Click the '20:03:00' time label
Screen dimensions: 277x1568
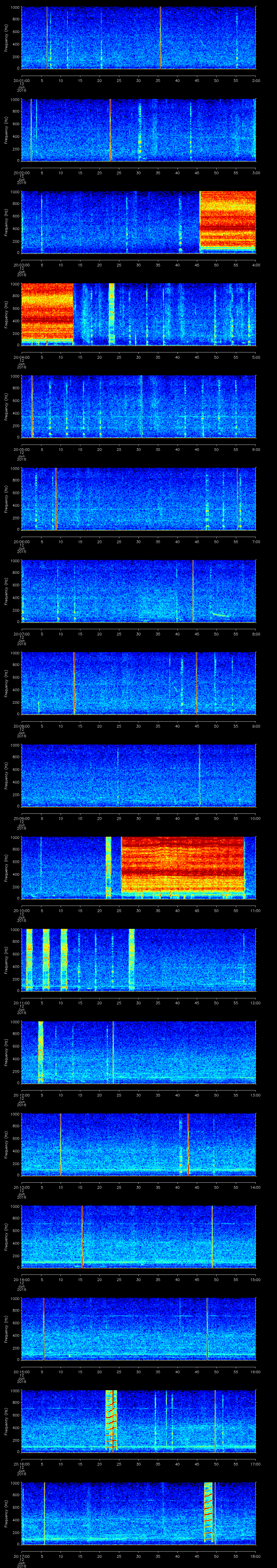coord(21,265)
